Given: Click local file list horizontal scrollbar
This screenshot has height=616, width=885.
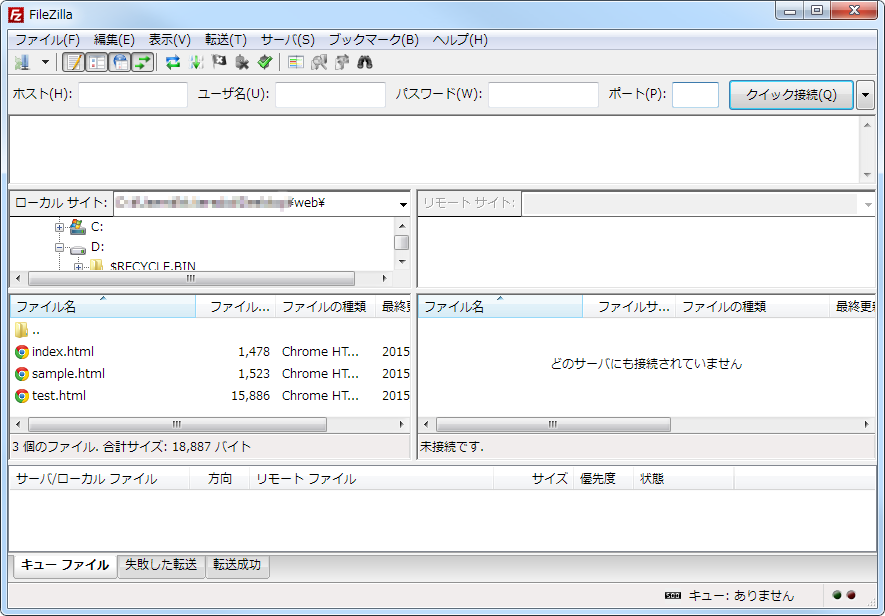Looking at the screenshot, I should (x=177, y=424).
